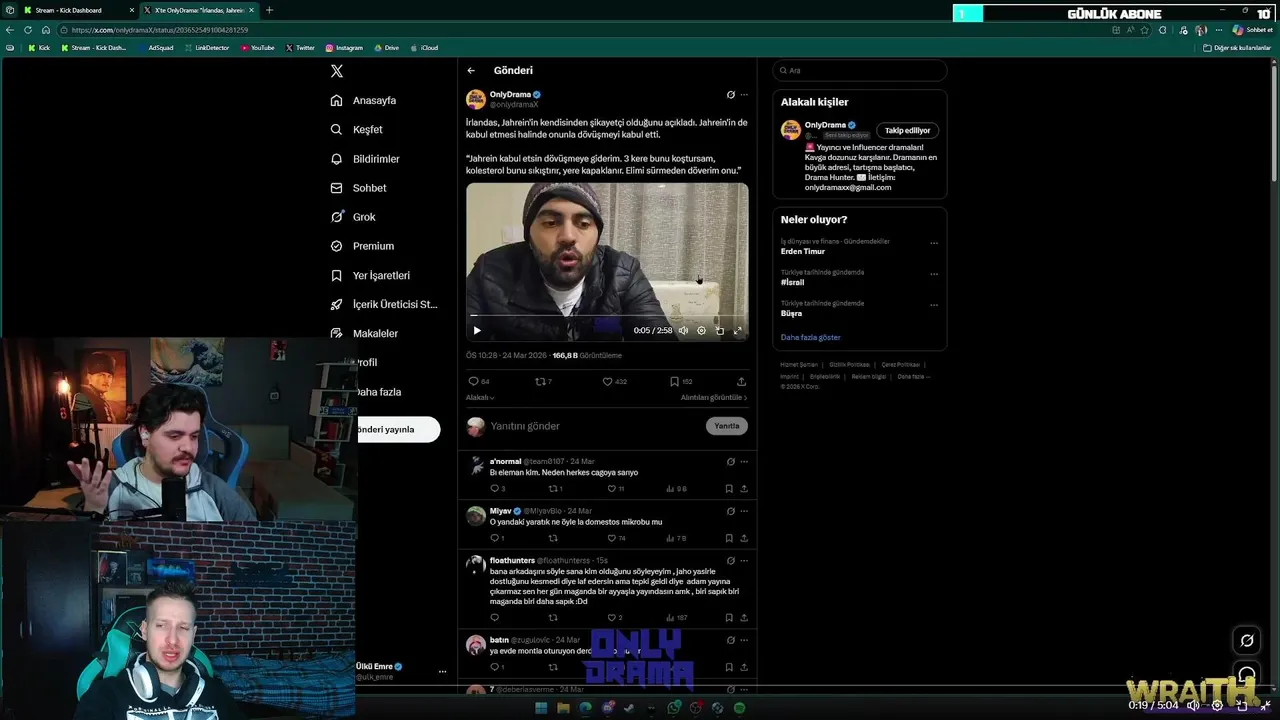The width and height of the screenshot is (1280, 720).
Task: Open more options for #İsrail trend
Action: [x=934, y=273]
